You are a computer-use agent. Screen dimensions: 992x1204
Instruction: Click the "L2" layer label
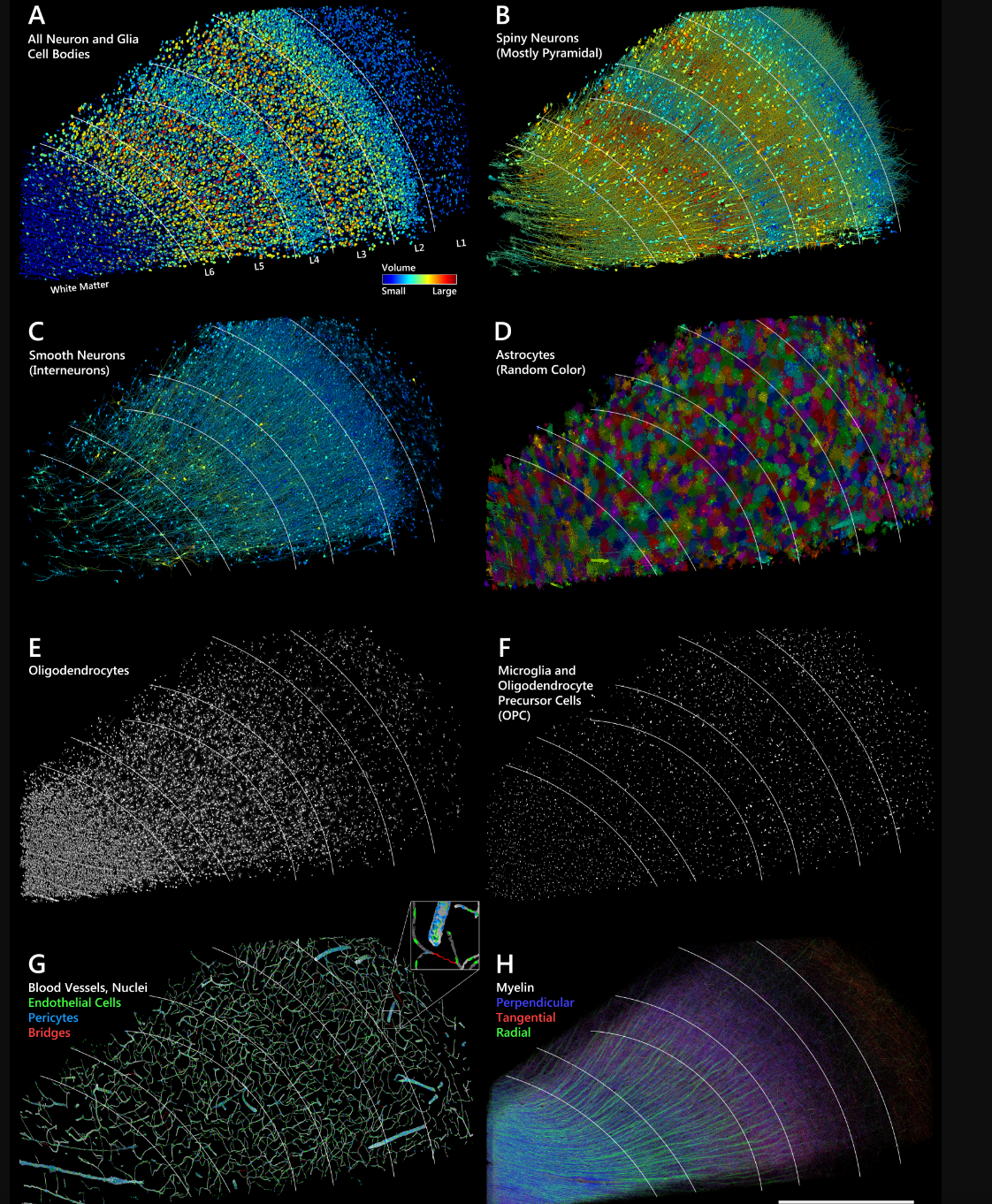pyautogui.click(x=419, y=248)
